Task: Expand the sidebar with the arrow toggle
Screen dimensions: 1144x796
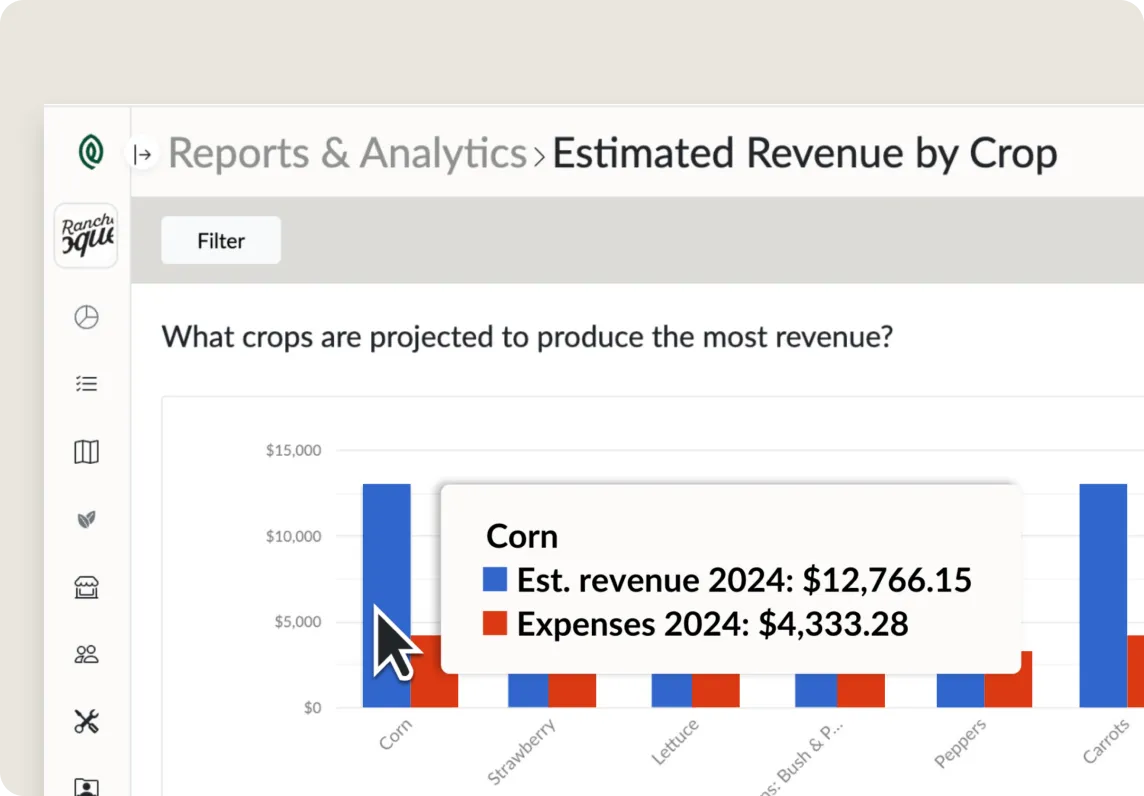Action: [x=143, y=154]
